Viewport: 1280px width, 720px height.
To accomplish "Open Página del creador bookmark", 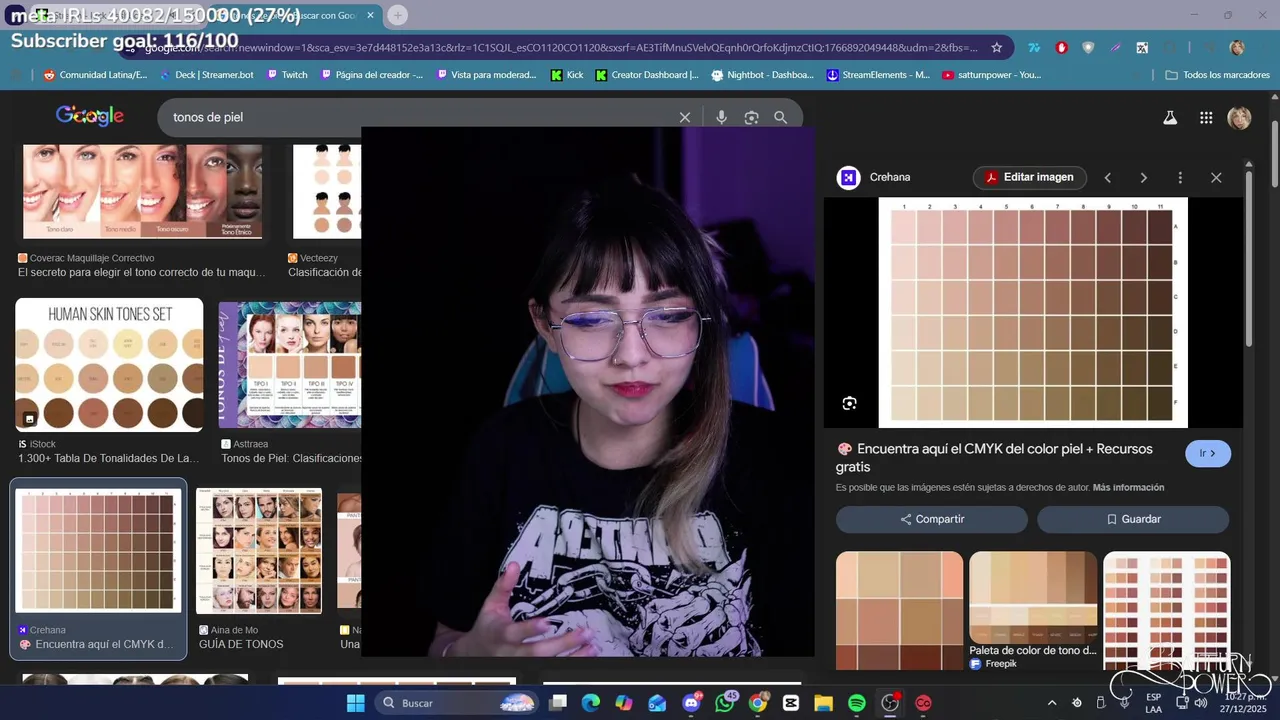I will (x=371, y=75).
